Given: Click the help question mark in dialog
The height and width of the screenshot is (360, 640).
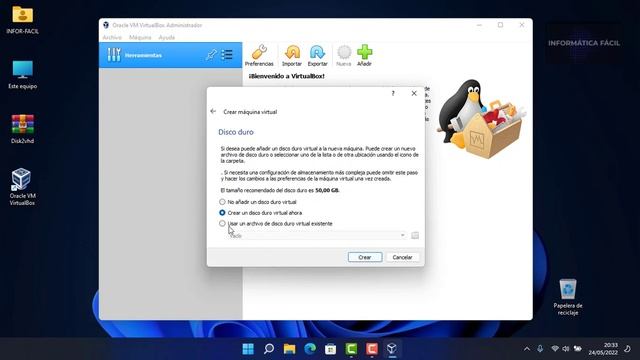Looking at the screenshot, I should (393, 93).
